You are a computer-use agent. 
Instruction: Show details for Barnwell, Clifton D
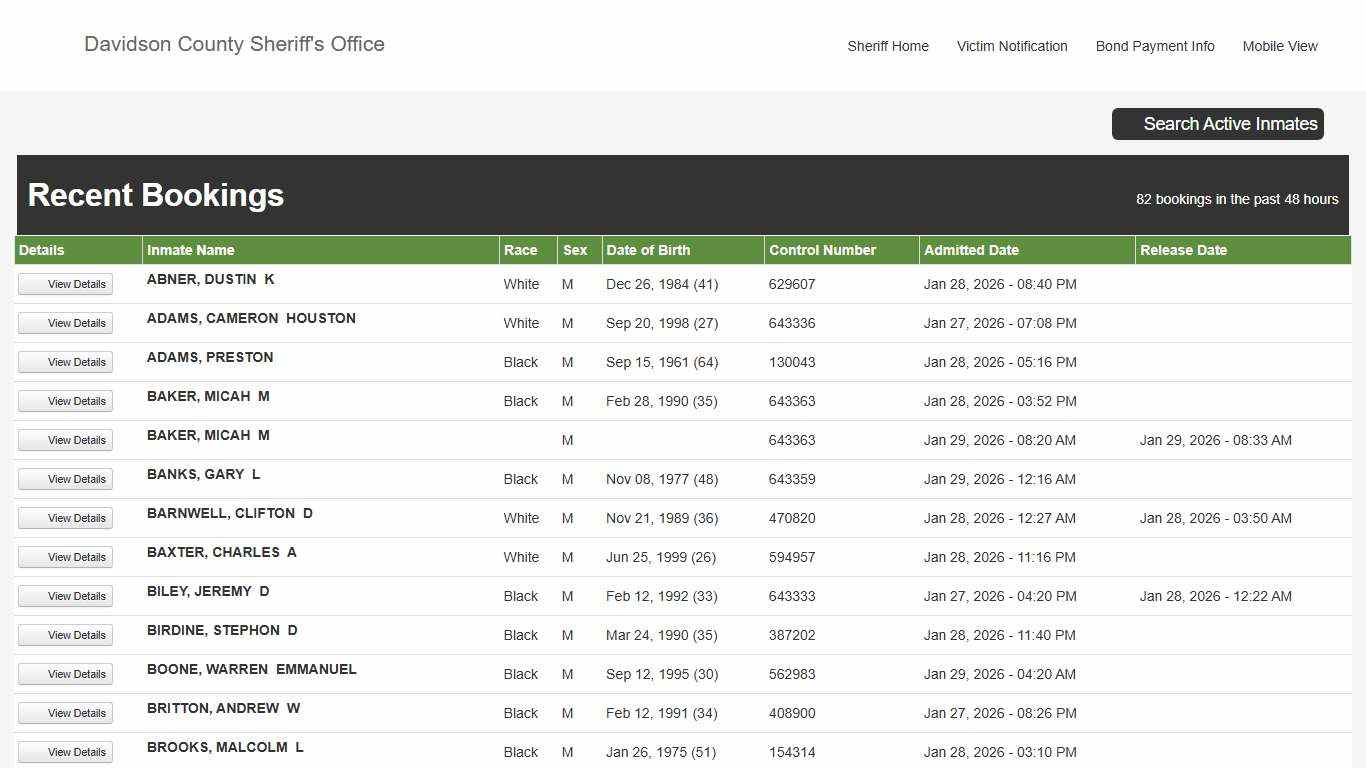(65, 518)
